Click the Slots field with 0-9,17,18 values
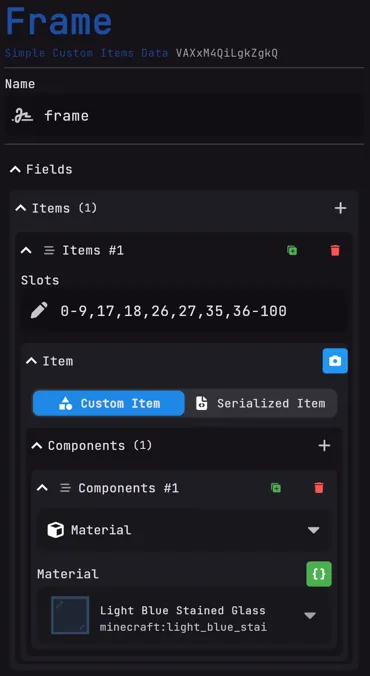The height and width of the screenshot is (676, 370). (184, 311)
